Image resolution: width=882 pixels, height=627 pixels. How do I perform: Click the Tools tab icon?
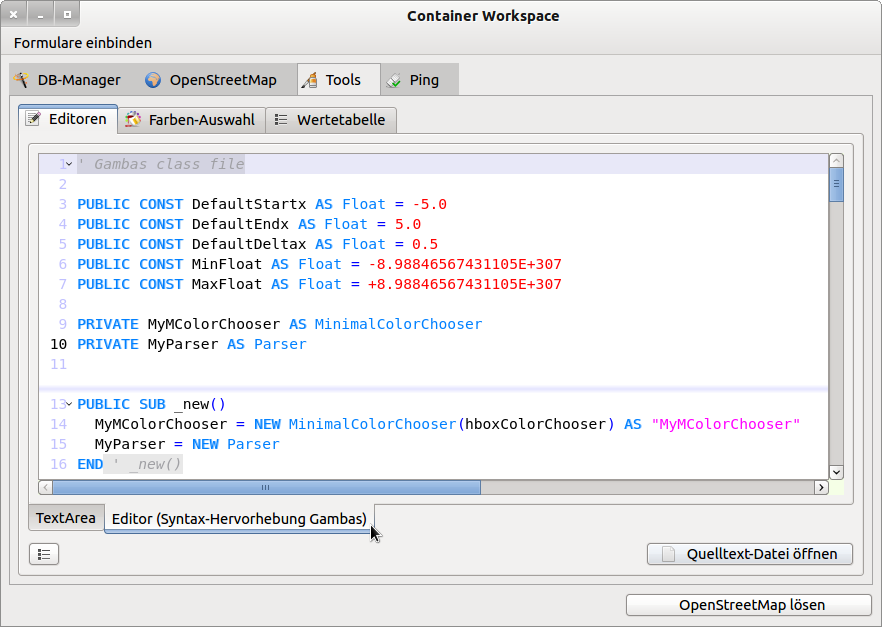(310, 80)
